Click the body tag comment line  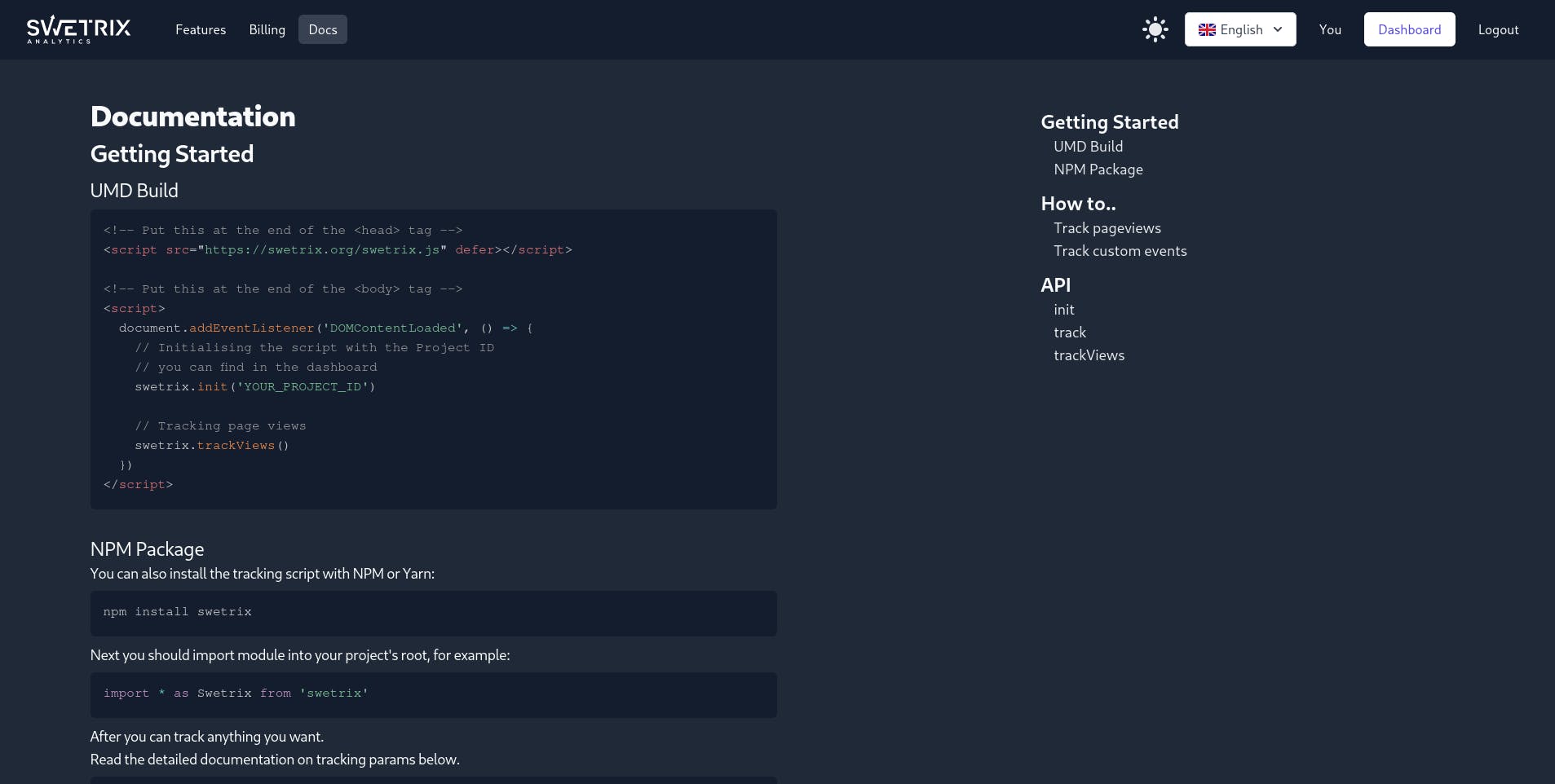coord(283,289)
